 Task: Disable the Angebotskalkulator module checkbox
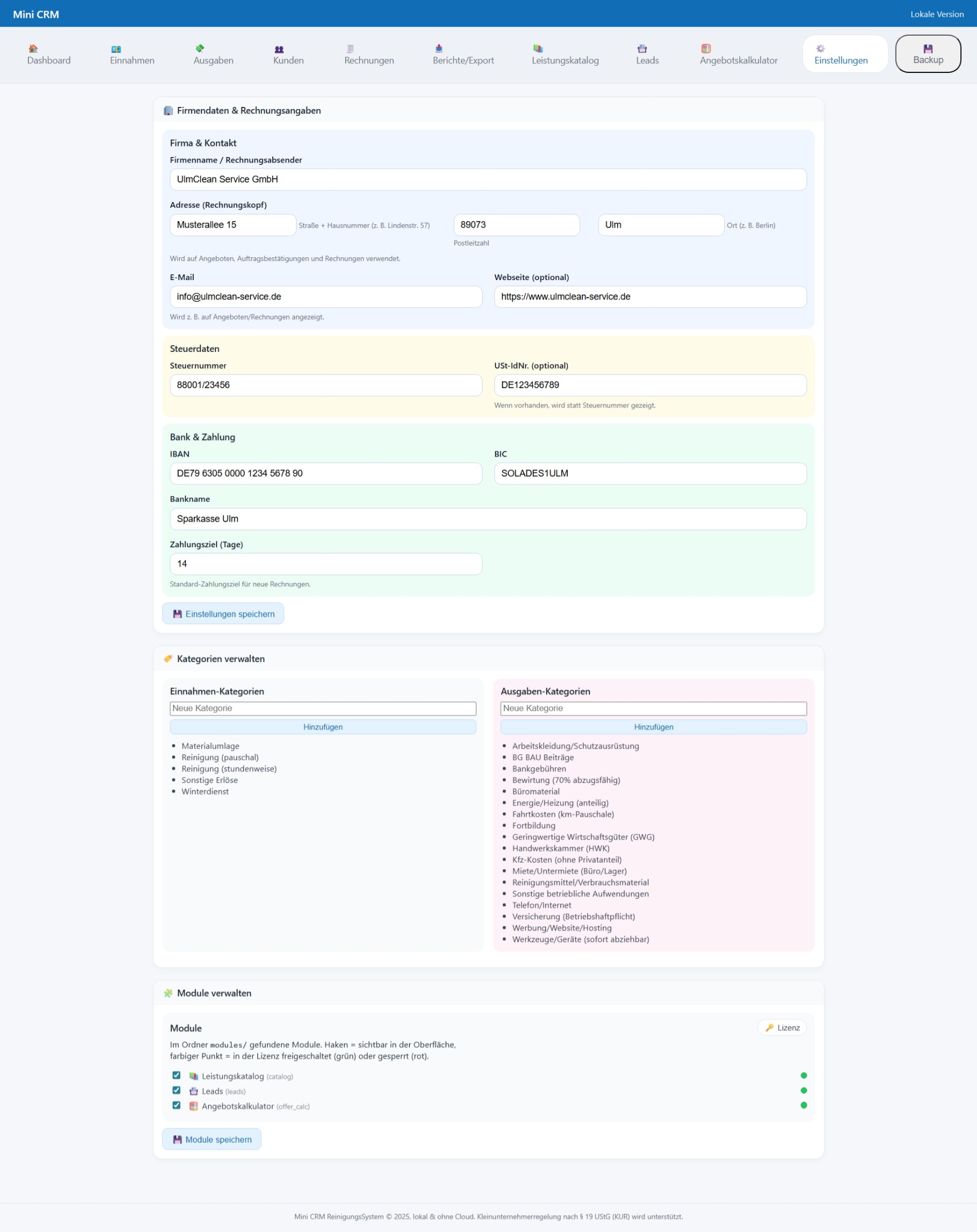click(176, 1105)
